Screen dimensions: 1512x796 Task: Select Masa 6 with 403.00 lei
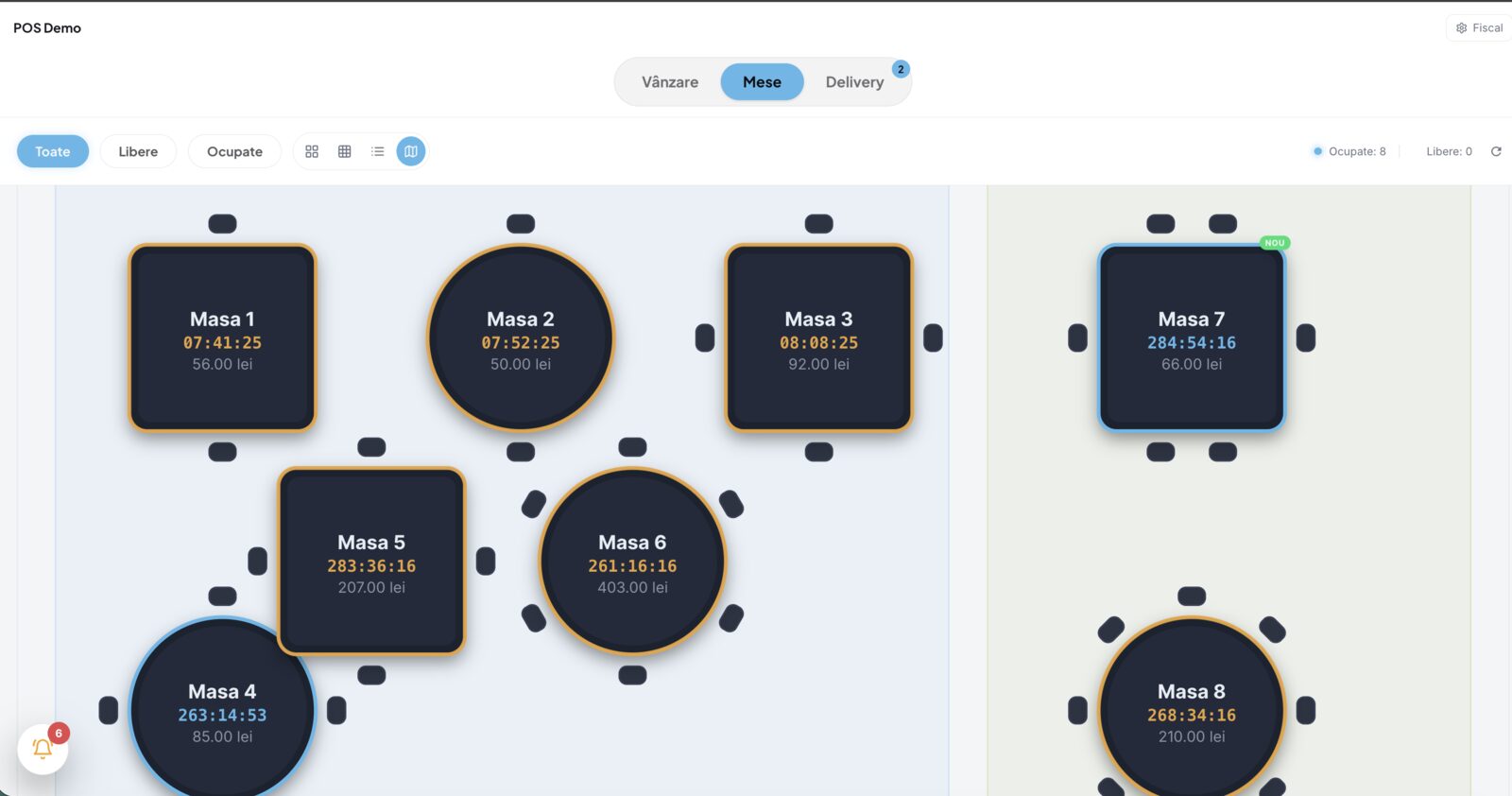[x=632, y=561]
